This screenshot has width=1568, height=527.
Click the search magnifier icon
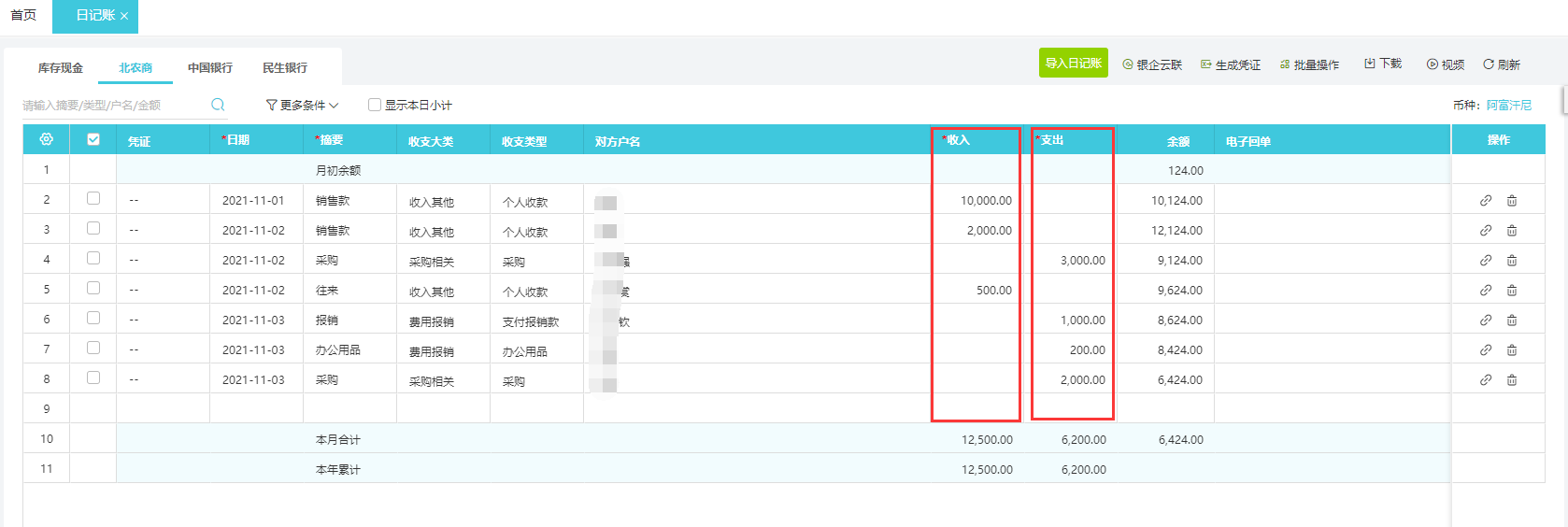point(218,105)
